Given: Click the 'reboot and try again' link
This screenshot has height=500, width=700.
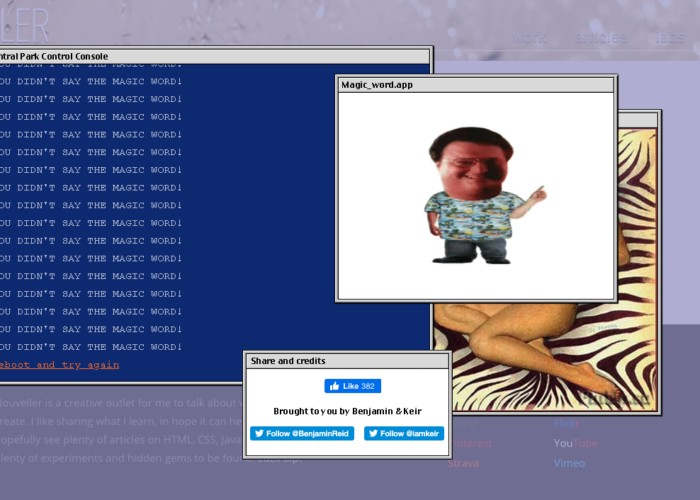Looking at the screenshot, I should (x=59, y=365).
